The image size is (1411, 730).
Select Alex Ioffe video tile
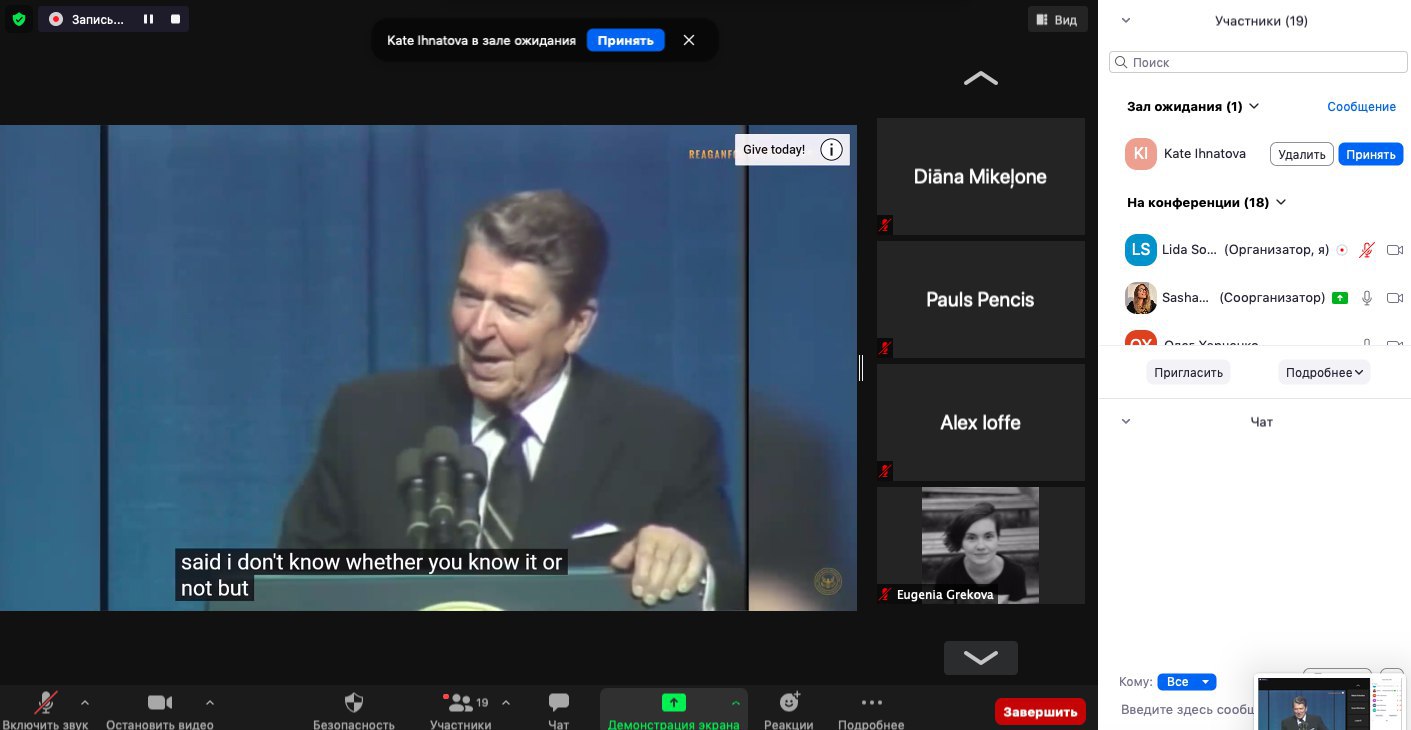pos(981,423)
